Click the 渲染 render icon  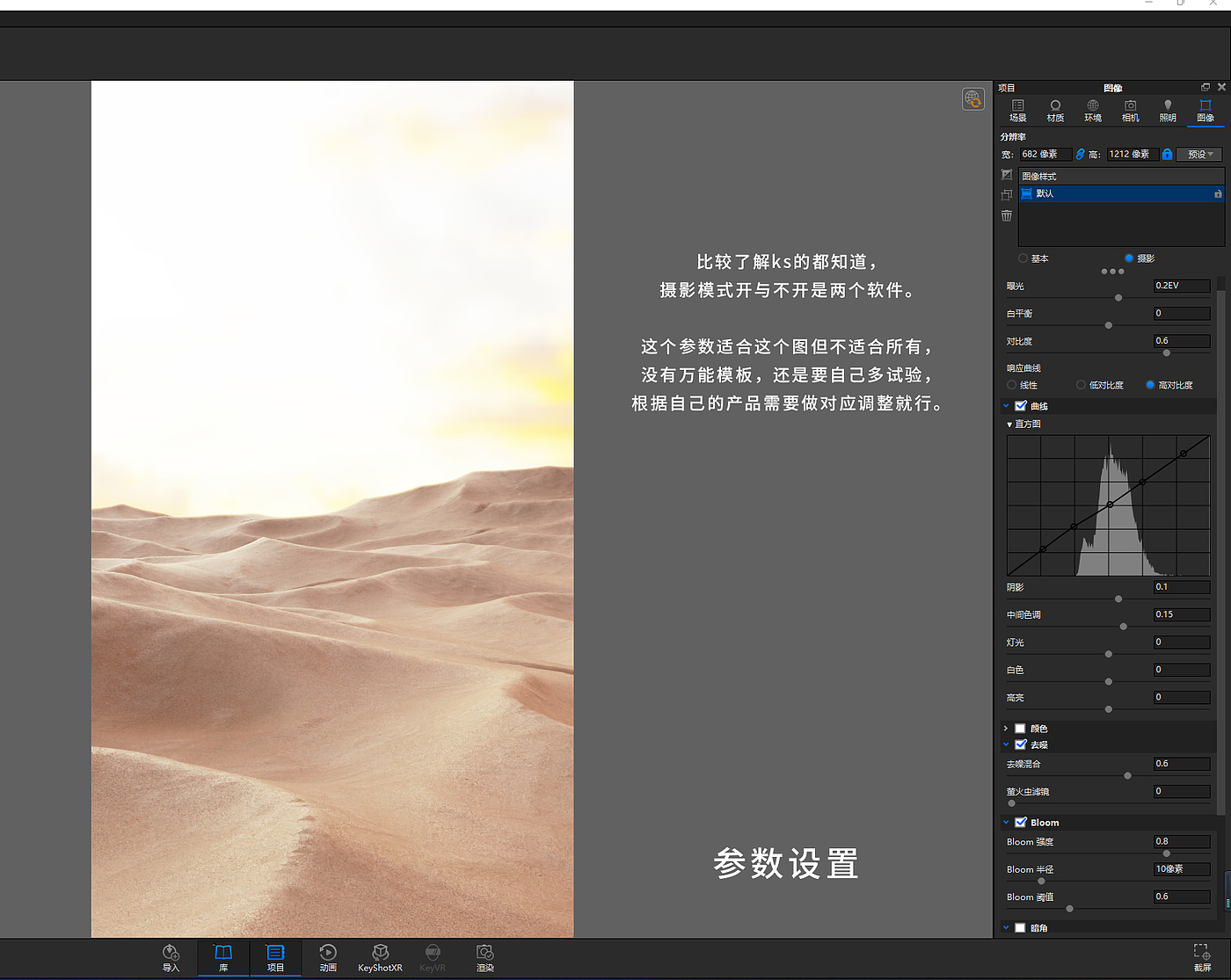point(484,956)
